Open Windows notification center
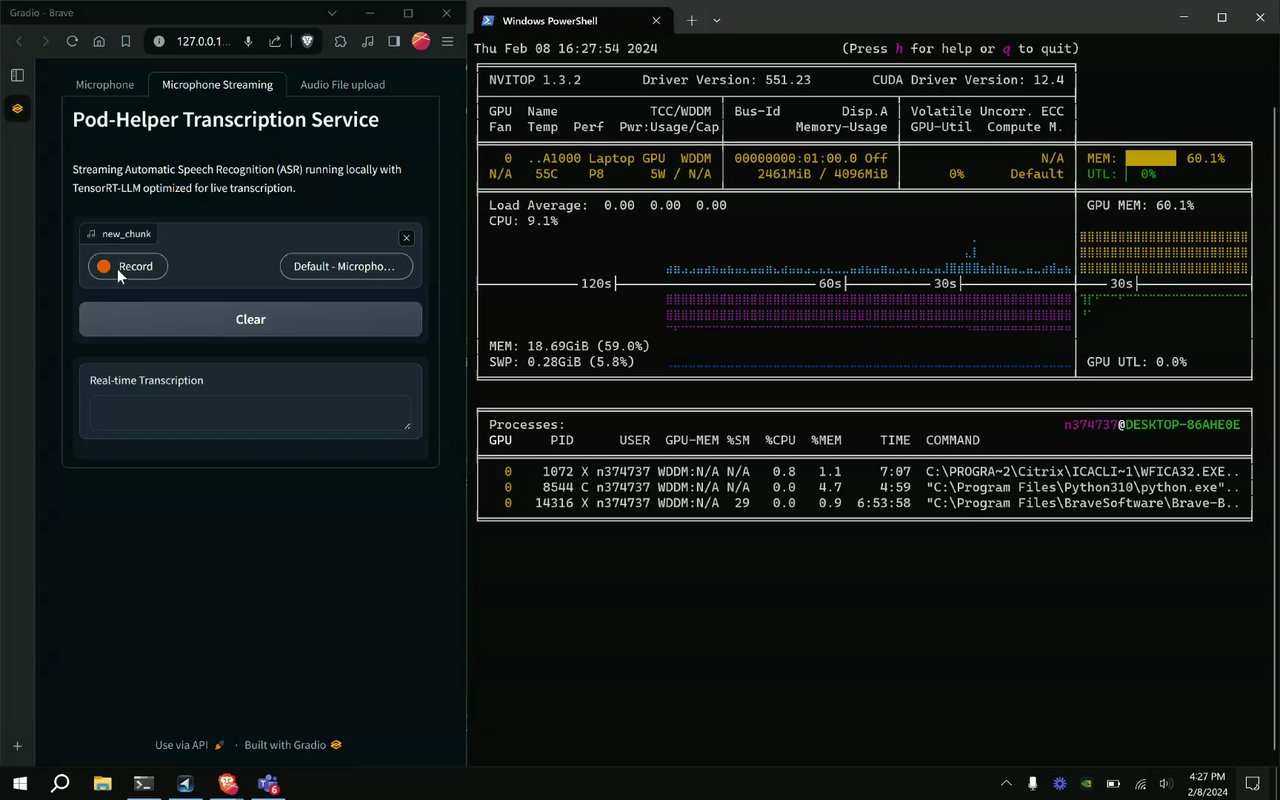 tap(1253, 784)
